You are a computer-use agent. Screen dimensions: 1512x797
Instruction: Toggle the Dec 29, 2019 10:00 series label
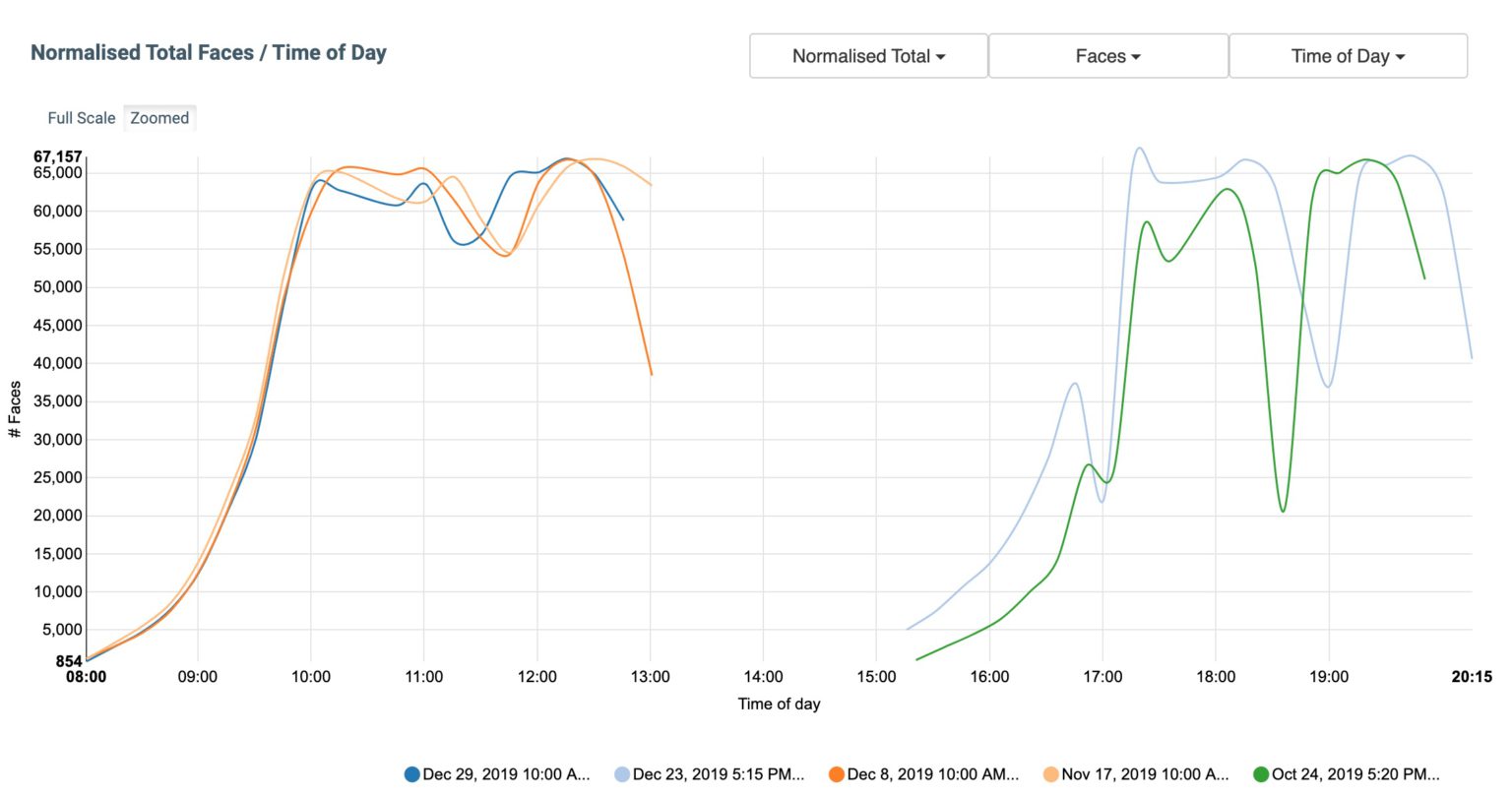pos(506,774)
